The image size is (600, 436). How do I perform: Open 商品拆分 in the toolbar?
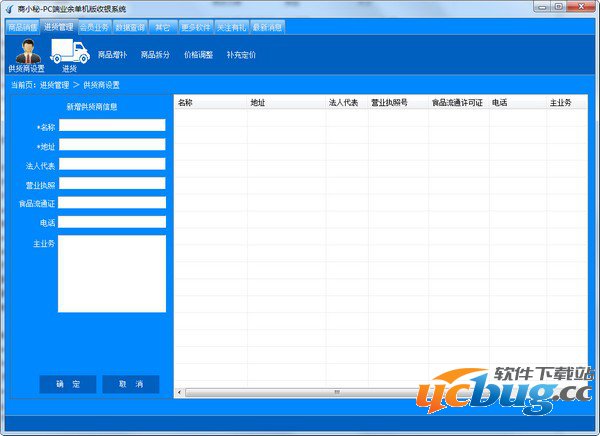click(x=155, y=54)
